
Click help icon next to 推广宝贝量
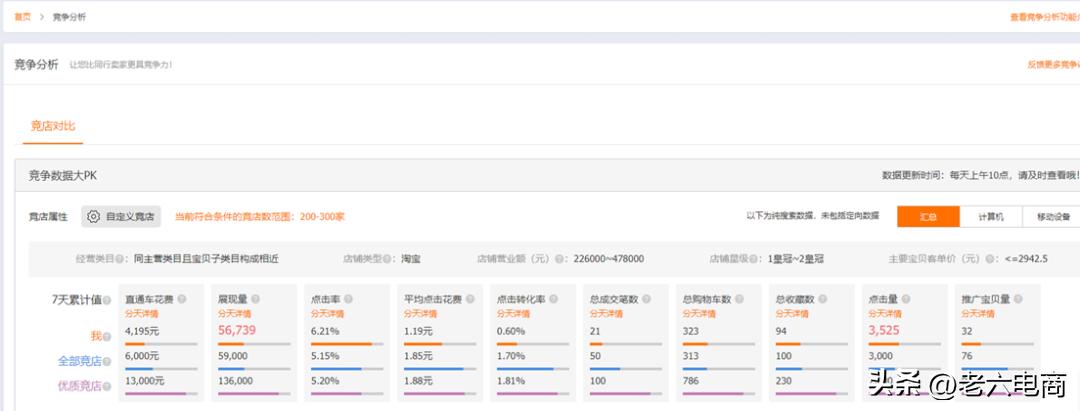(x=1018, y=299)
